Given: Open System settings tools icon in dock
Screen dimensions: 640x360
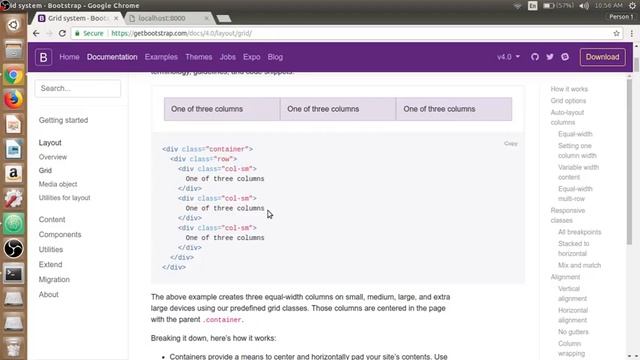Looking at the screenshot, I should (x=13, y=199).
